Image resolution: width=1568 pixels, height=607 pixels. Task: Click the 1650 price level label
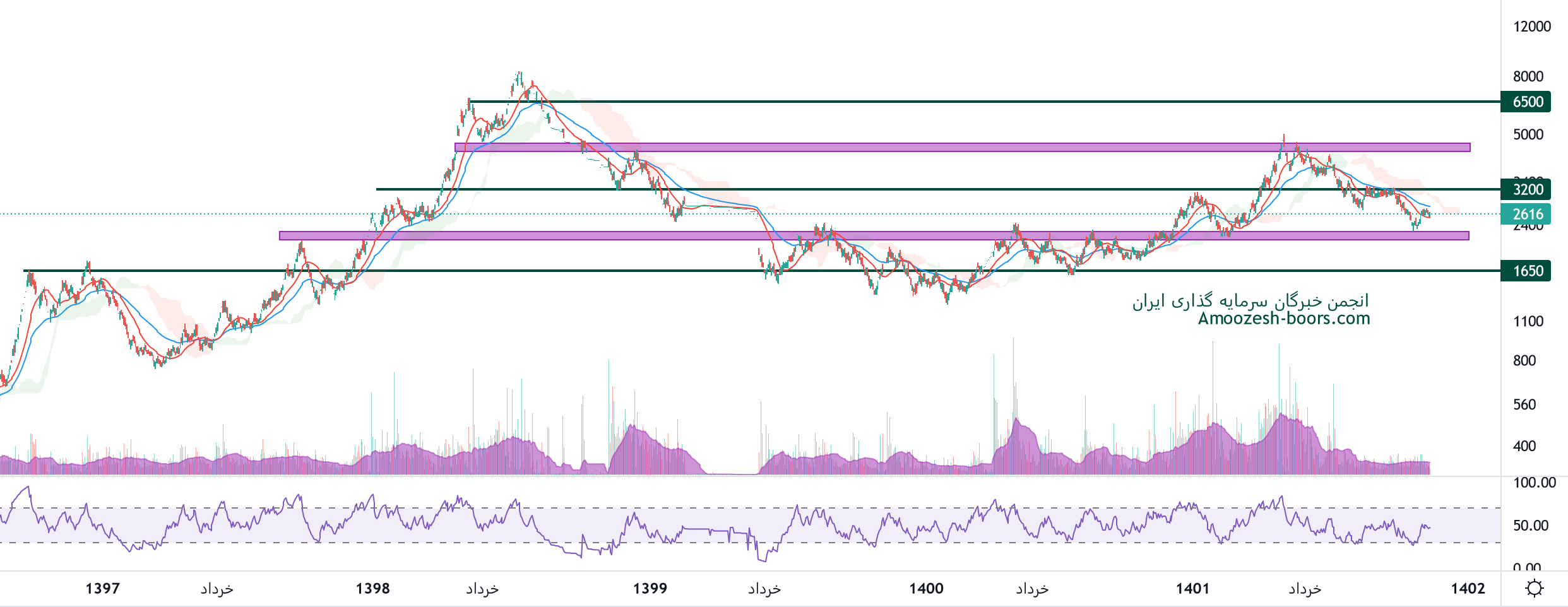1526,271
